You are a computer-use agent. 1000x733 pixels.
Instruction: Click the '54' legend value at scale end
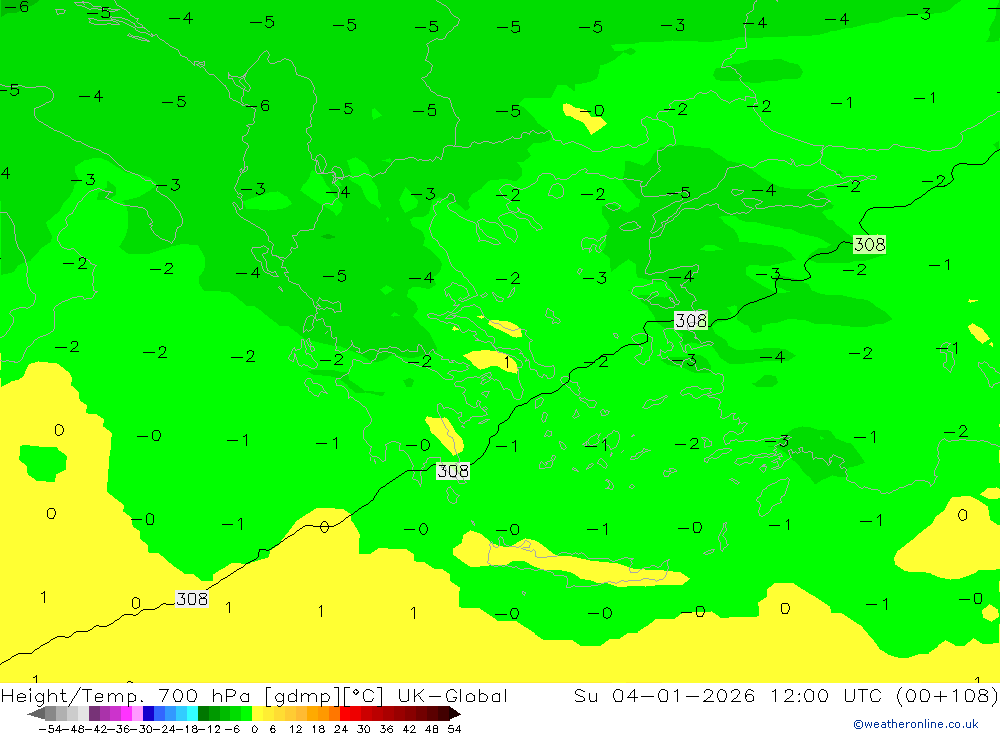click(x=454, y=729)
